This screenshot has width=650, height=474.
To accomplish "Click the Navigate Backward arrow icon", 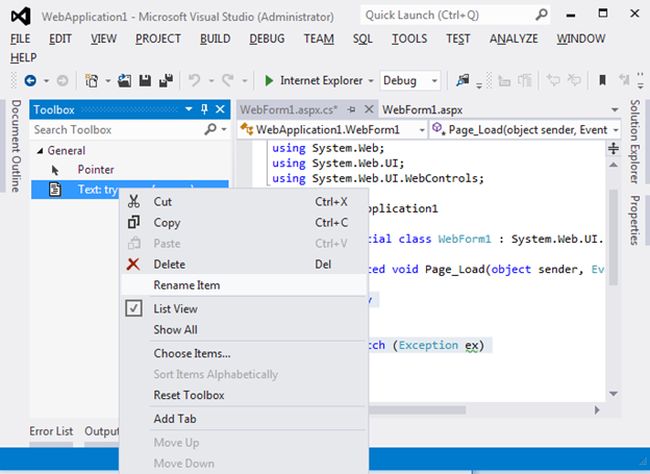I will [30, 80].
